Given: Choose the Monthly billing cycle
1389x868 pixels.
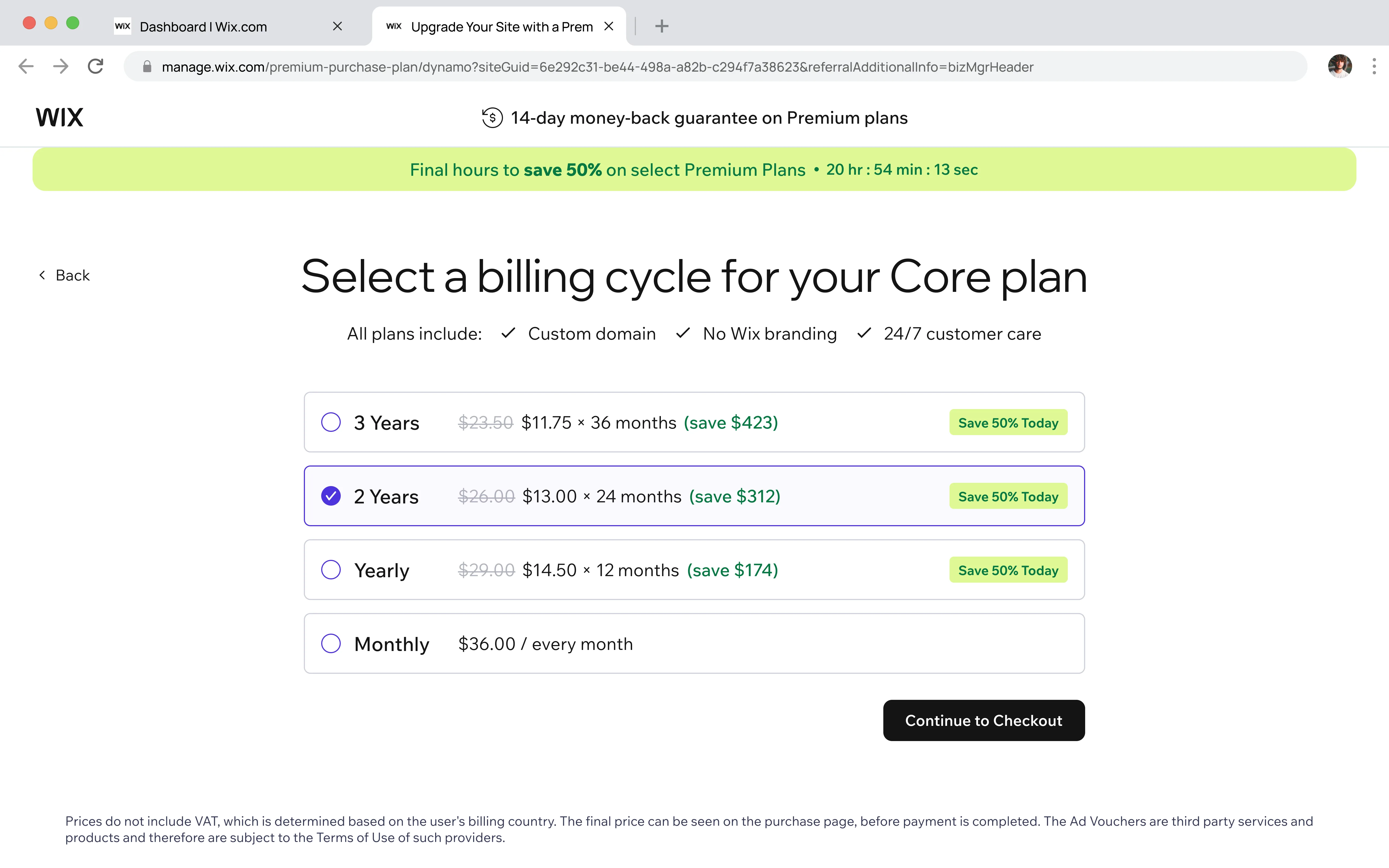Looking at the screenshot, I should pos(694,643).
